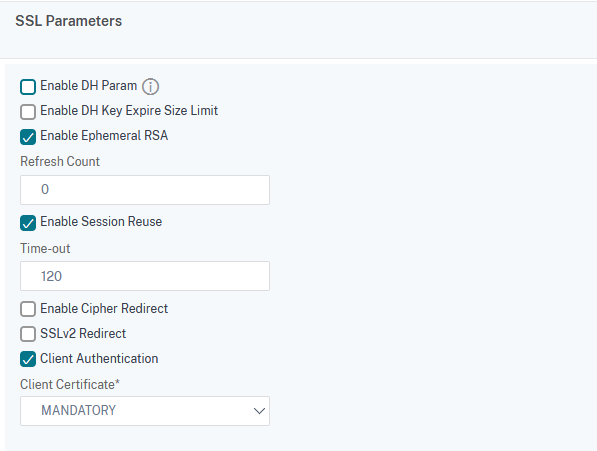Click the Enable DH Key Expire Size Limit label text
Image resolution: width=597 pixels, height=451 pixels.
click(x=129, y=110)
